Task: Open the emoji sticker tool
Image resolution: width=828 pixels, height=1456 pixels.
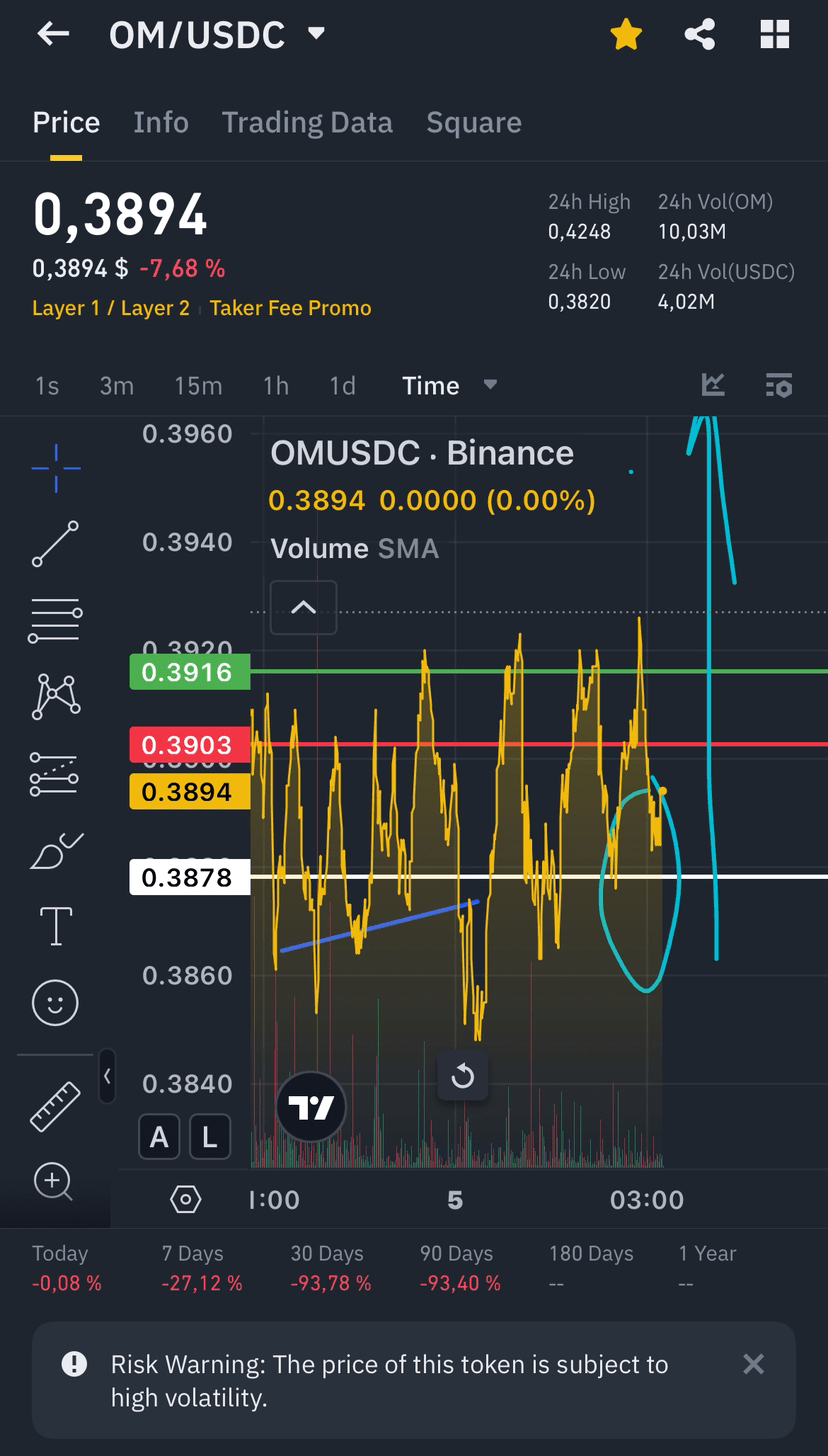Action: coord(55,1002)
